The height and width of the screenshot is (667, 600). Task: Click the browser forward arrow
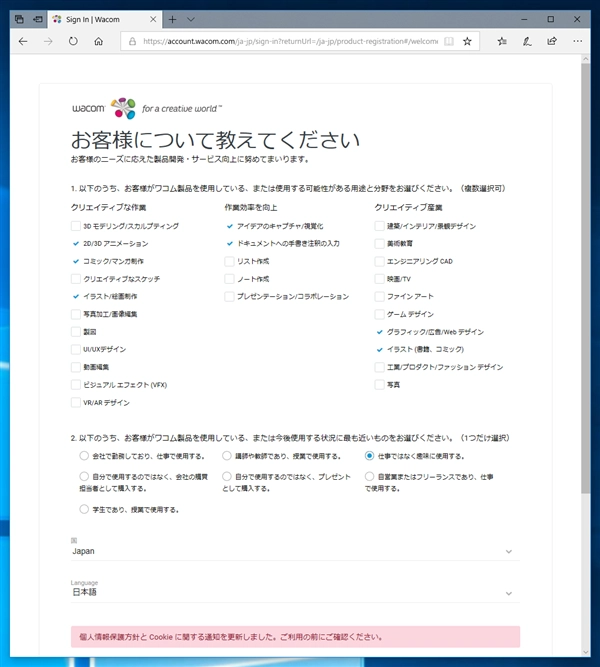[x=48, y=41]
